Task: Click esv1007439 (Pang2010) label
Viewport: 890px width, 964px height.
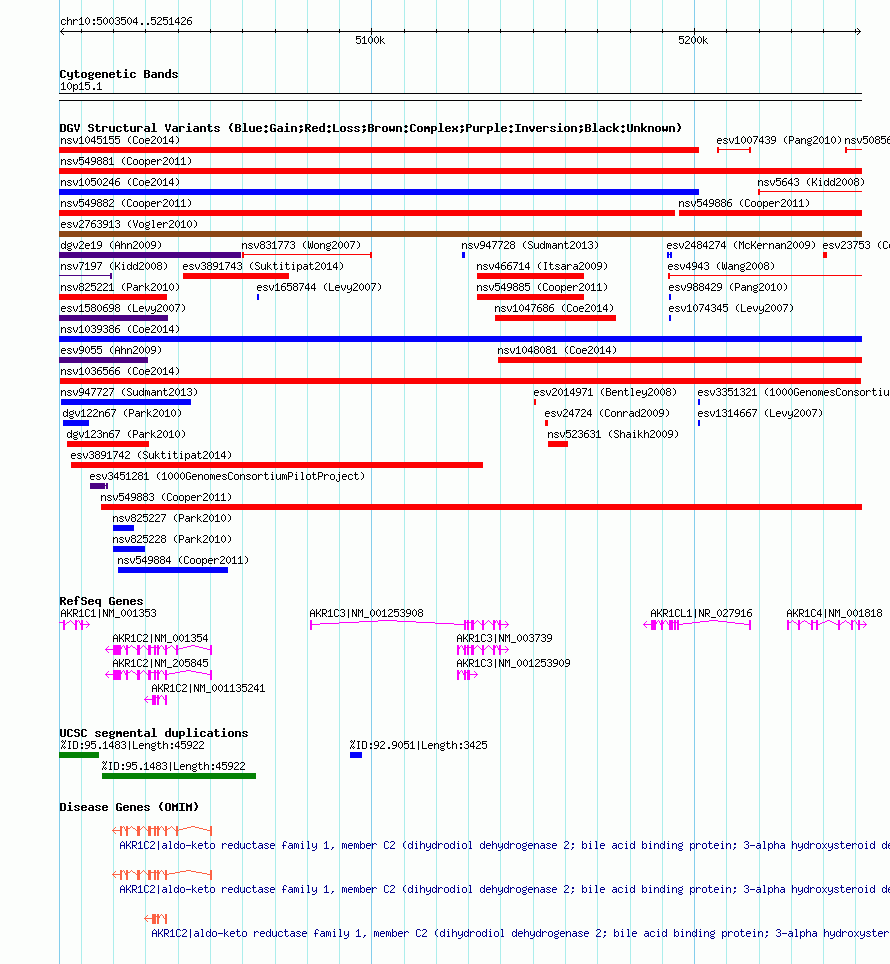Action: tap(779, 140)
